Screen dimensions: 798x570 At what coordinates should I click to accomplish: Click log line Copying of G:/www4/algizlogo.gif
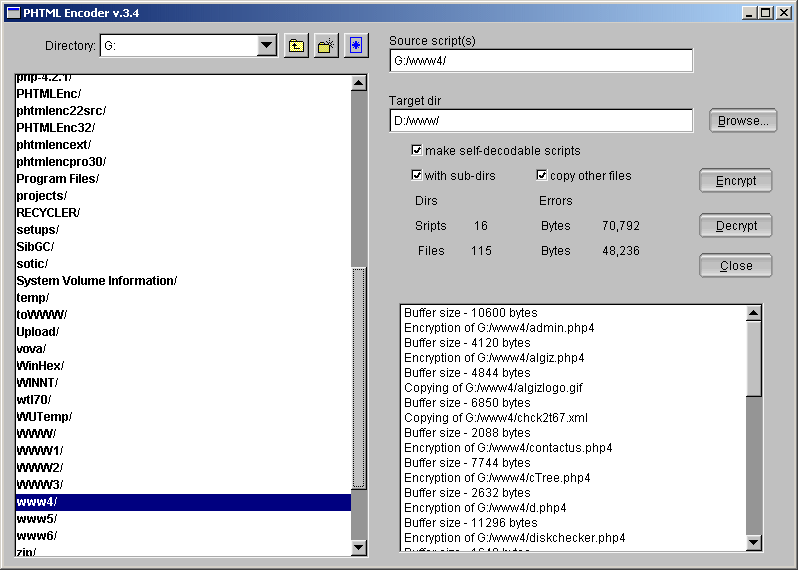(x=493, y=388)
